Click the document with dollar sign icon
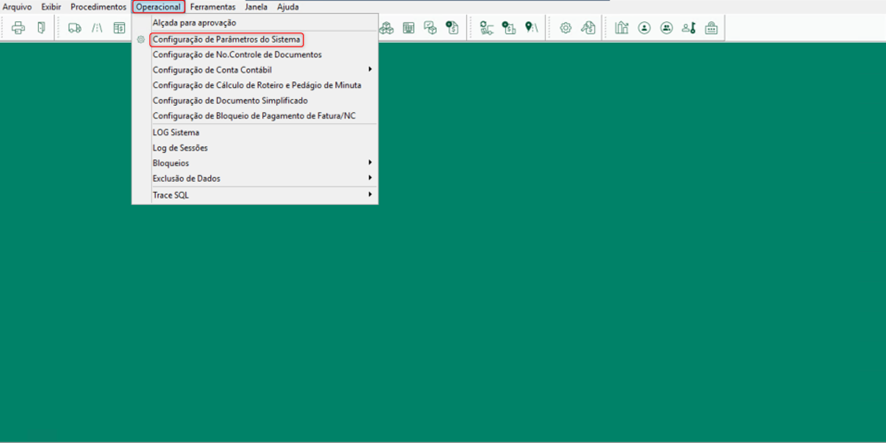886x443 pixels. pos(452,28)
